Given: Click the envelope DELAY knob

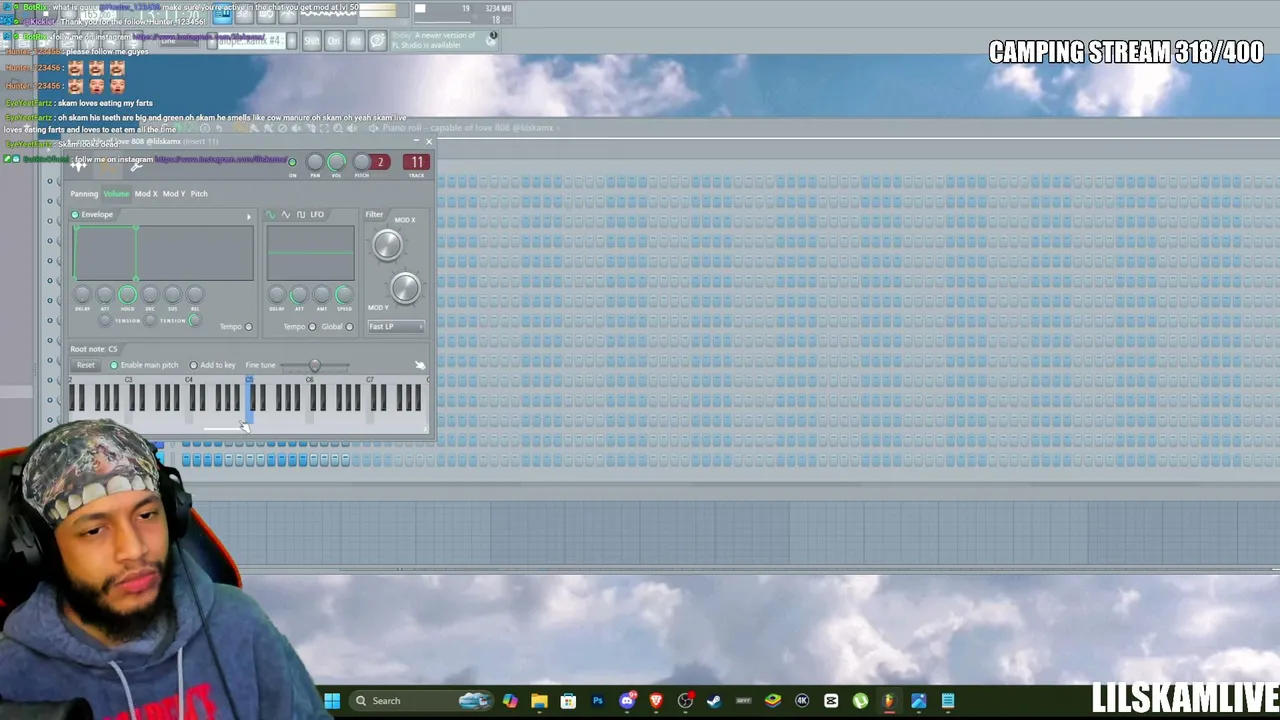Looking at the screenshot, I should coord(82,295).
